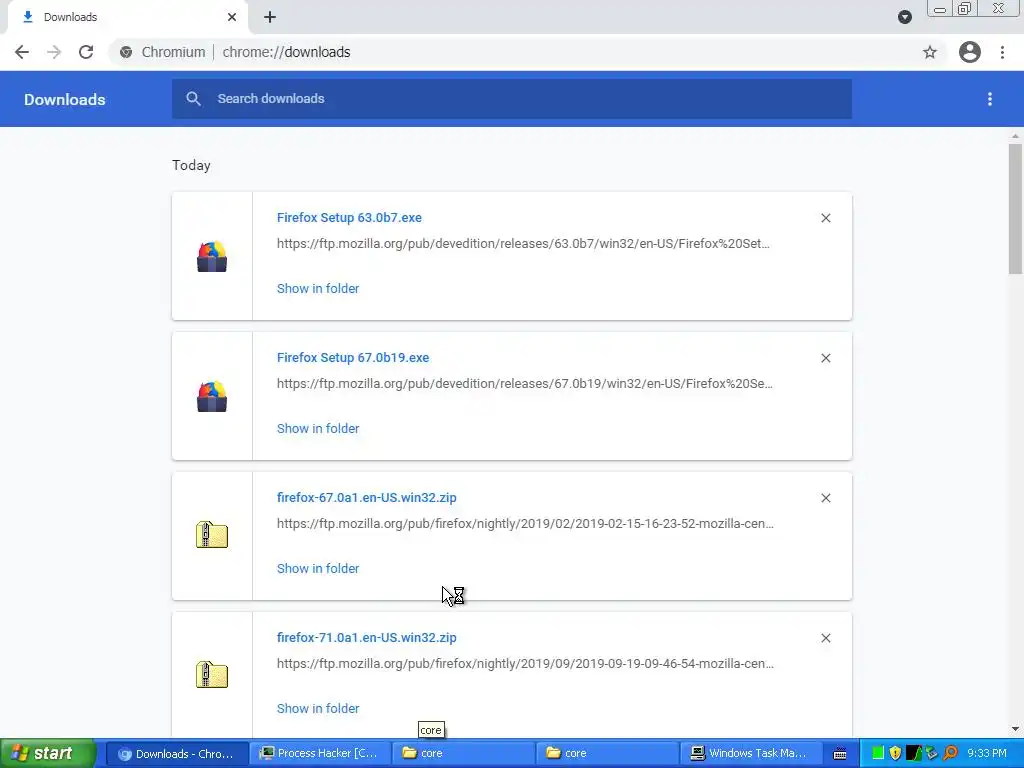This screenshot has height=768, width=1024.
Task: Open Firefox Setup 67.0b19.exe file link
Action: pos(353,357)
